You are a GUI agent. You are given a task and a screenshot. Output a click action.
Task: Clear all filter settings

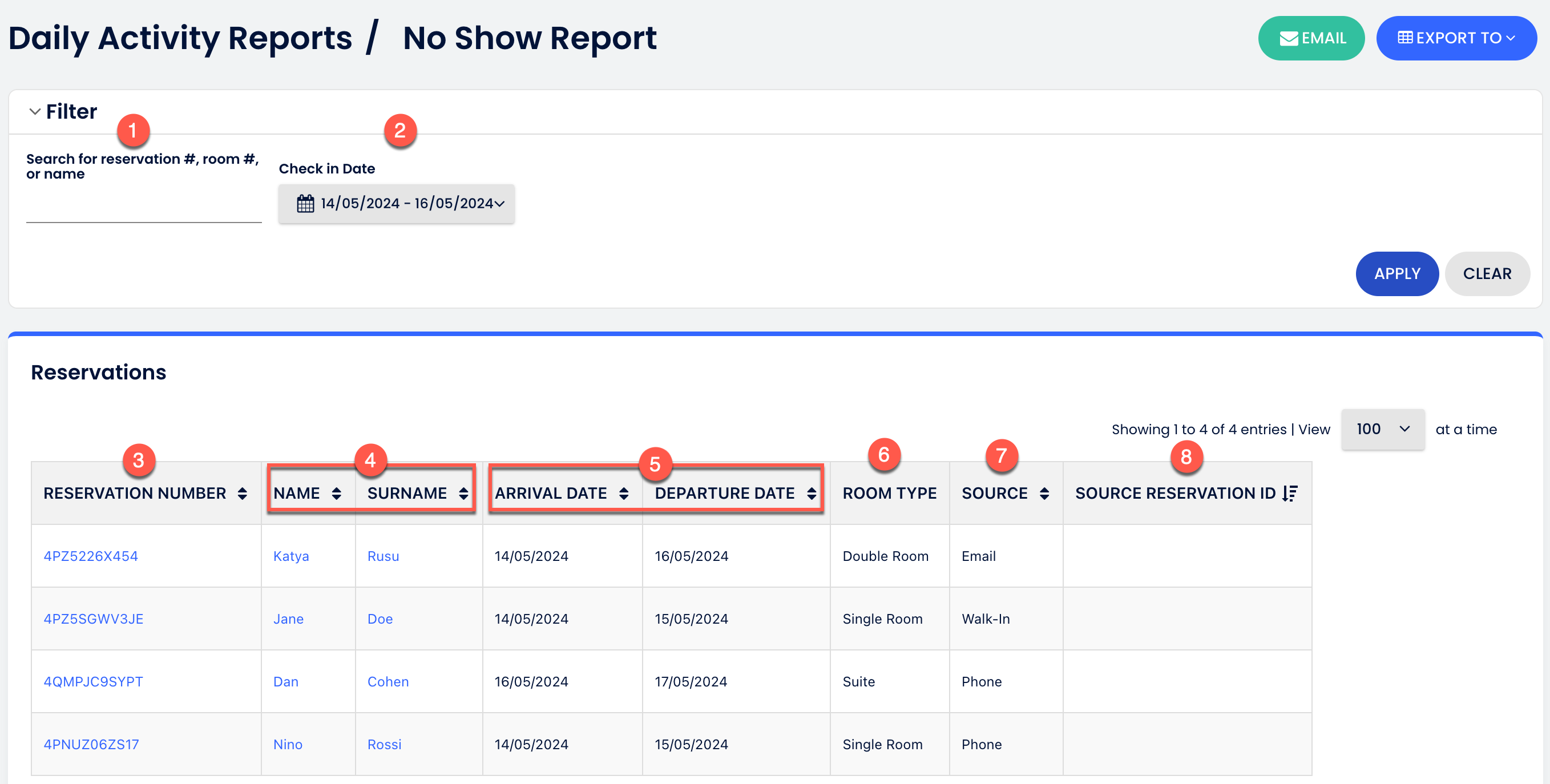pyautogui.click(x=1487, y=274)
